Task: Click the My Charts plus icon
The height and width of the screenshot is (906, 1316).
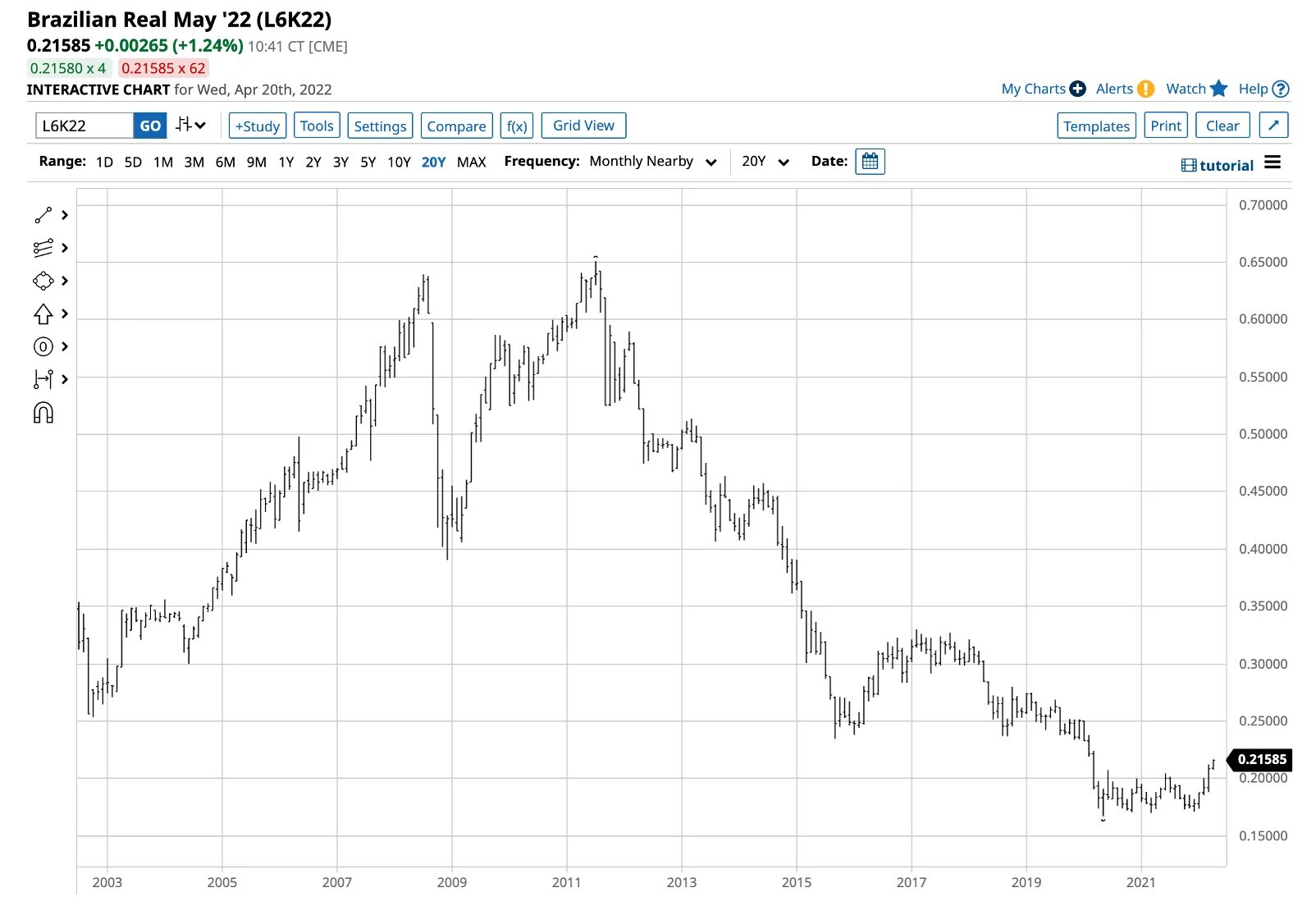Action: pos(1078,89)
